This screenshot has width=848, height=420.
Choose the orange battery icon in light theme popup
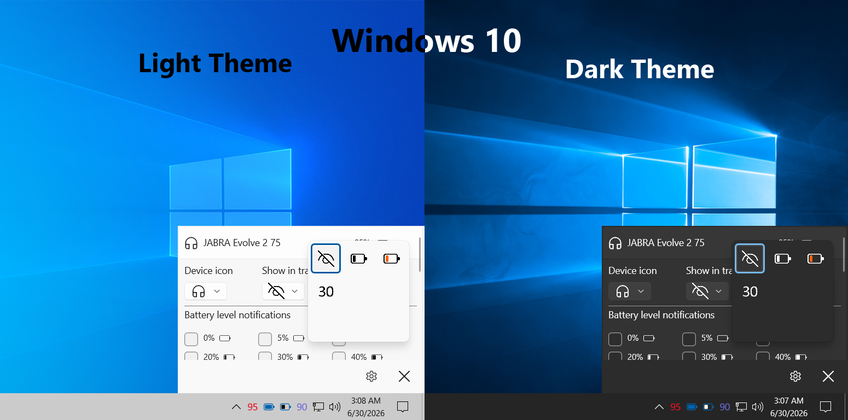pos(392,259)
